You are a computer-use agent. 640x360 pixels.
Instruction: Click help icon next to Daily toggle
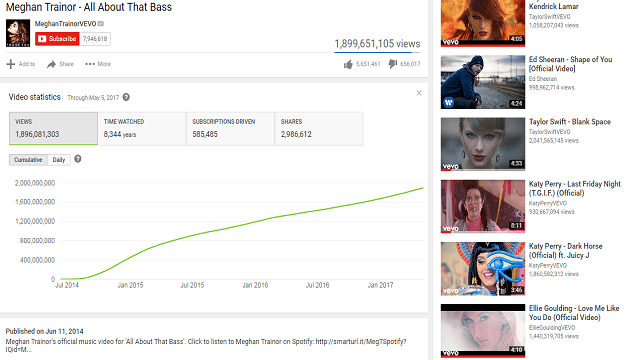78,159
